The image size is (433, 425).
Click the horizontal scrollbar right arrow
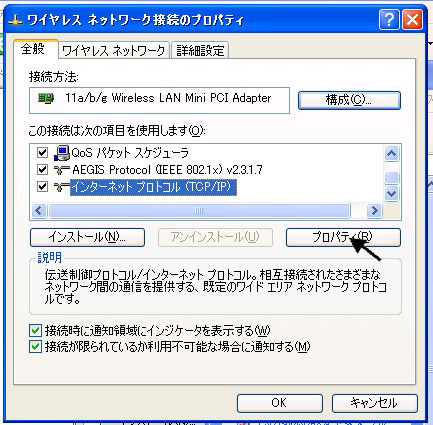pyautogui.click(x=374, y=211)
